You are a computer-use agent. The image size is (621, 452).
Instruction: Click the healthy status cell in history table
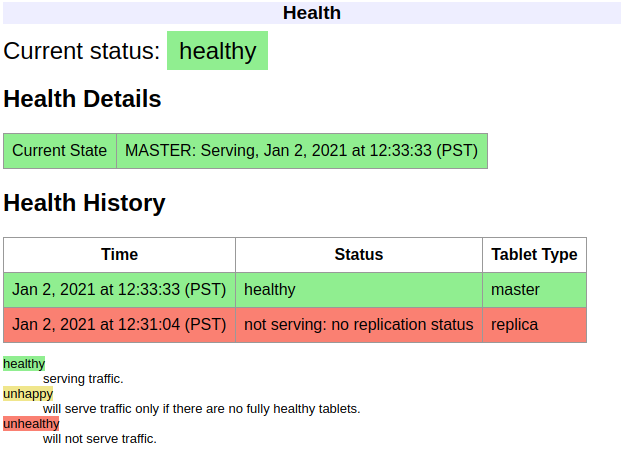click(x=358, y=290)
